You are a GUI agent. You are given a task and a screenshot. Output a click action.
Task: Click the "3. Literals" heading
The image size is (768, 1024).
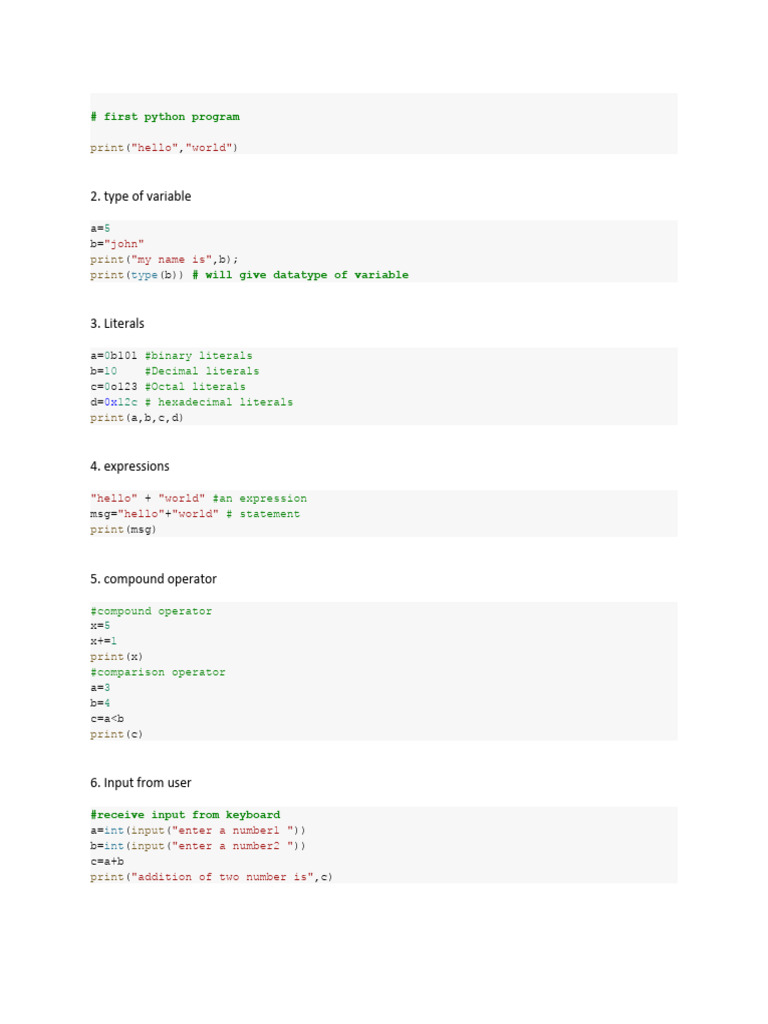[117, 324]
